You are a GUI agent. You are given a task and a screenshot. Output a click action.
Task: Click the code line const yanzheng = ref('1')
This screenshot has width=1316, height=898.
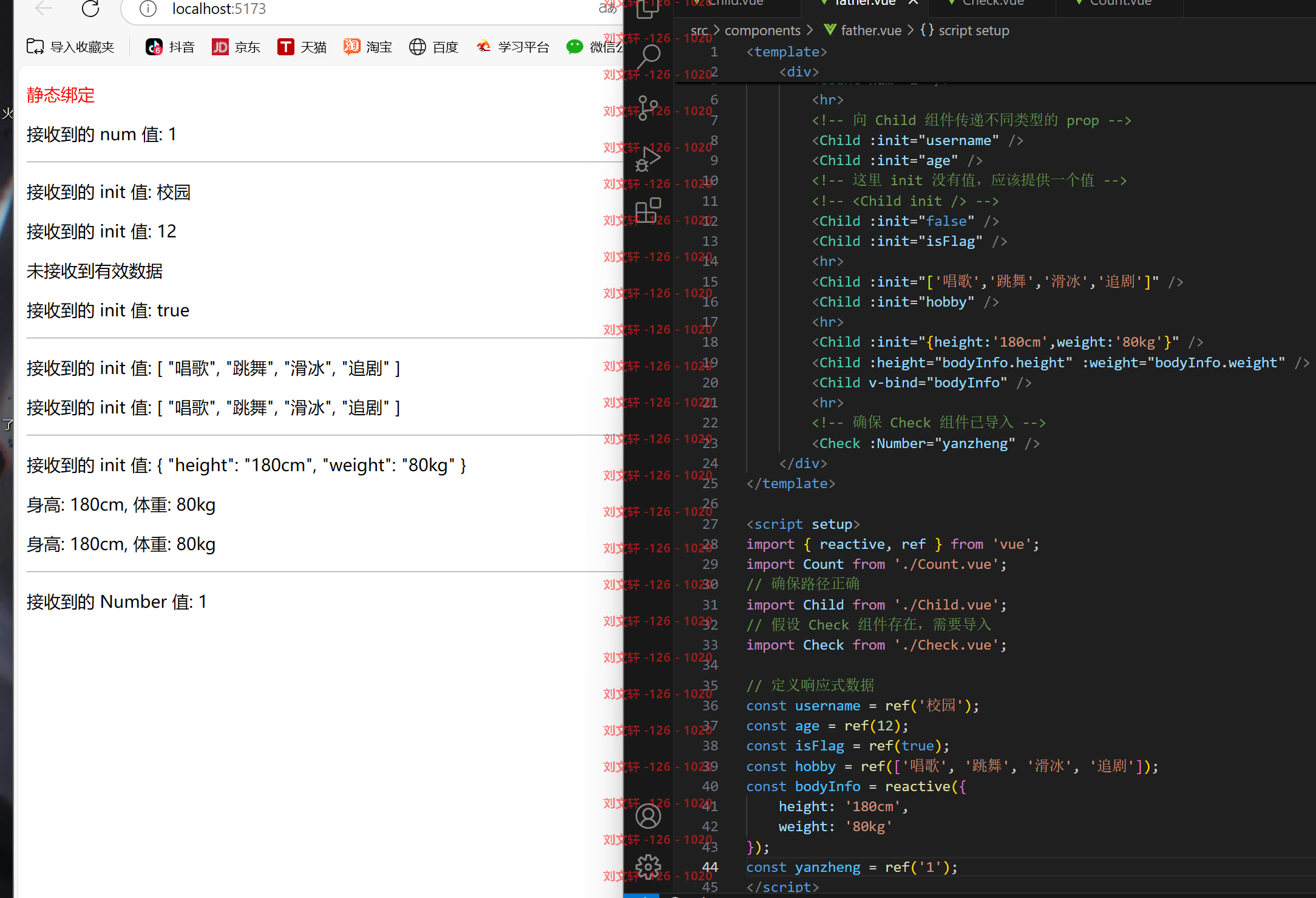click(852, 867)
